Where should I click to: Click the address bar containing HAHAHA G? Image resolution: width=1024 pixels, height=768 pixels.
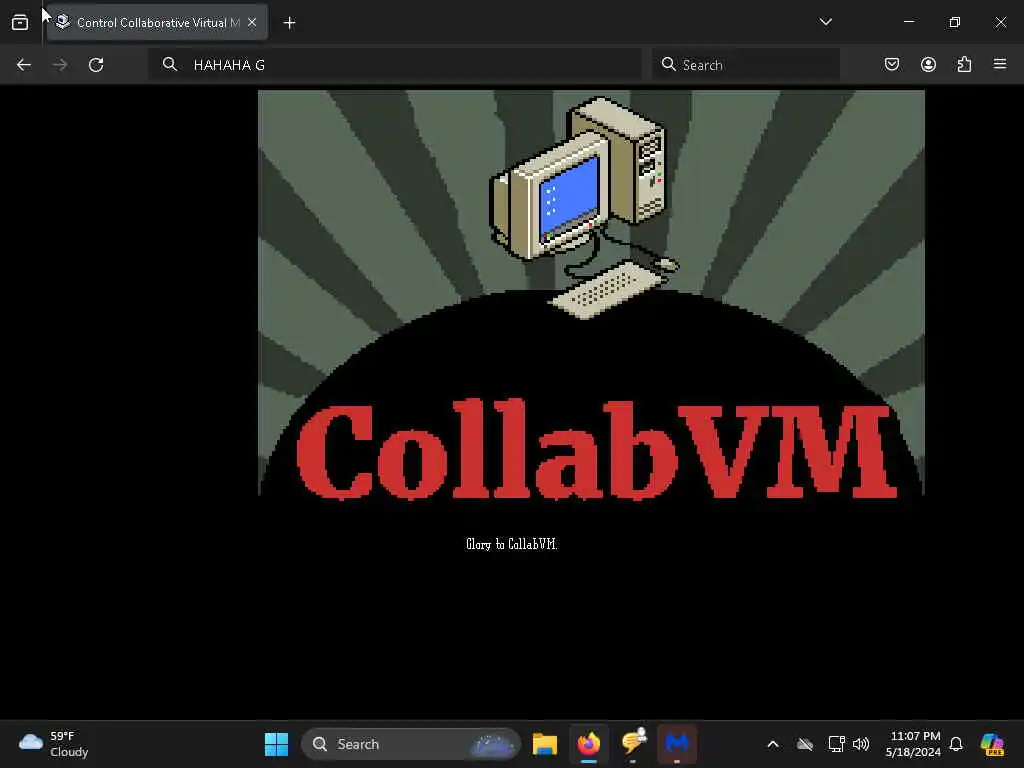pos(395,65)
